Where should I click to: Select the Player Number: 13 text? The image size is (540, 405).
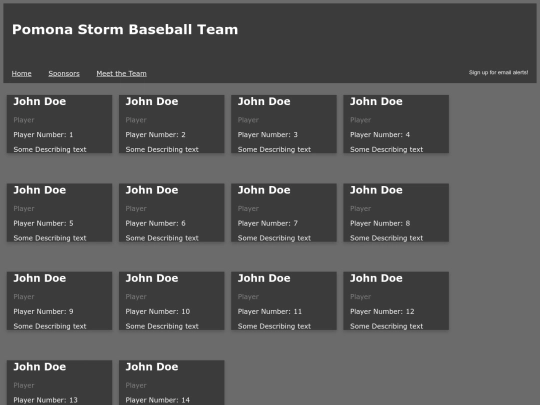point(45,400)
